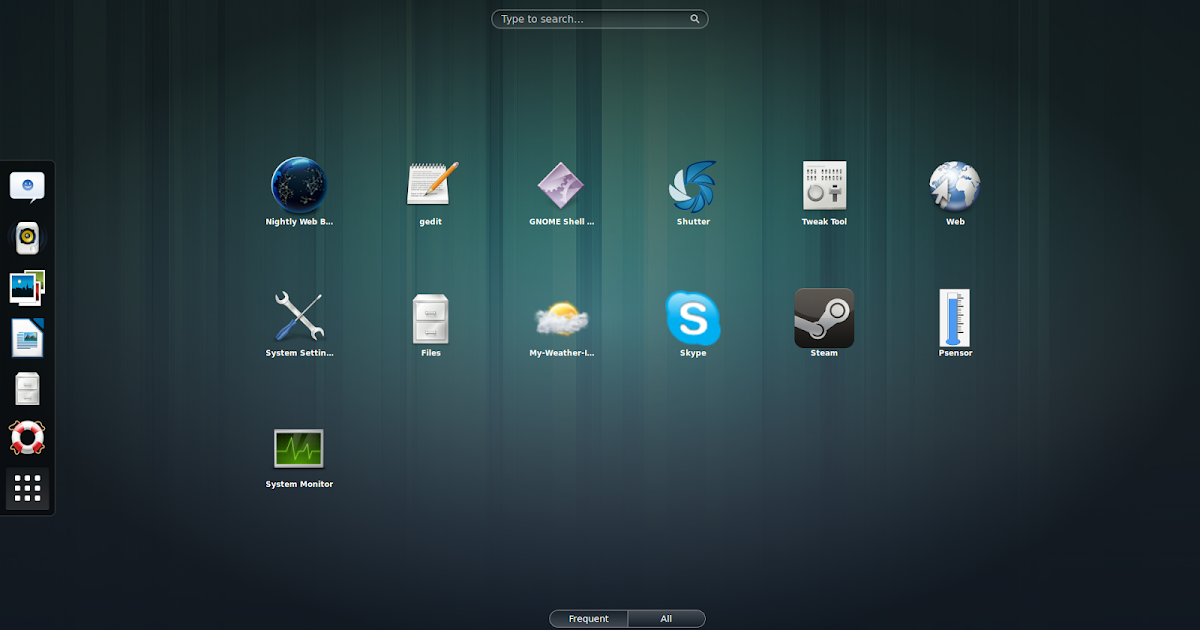Open Help via the lifesaver dock icon

27,438
